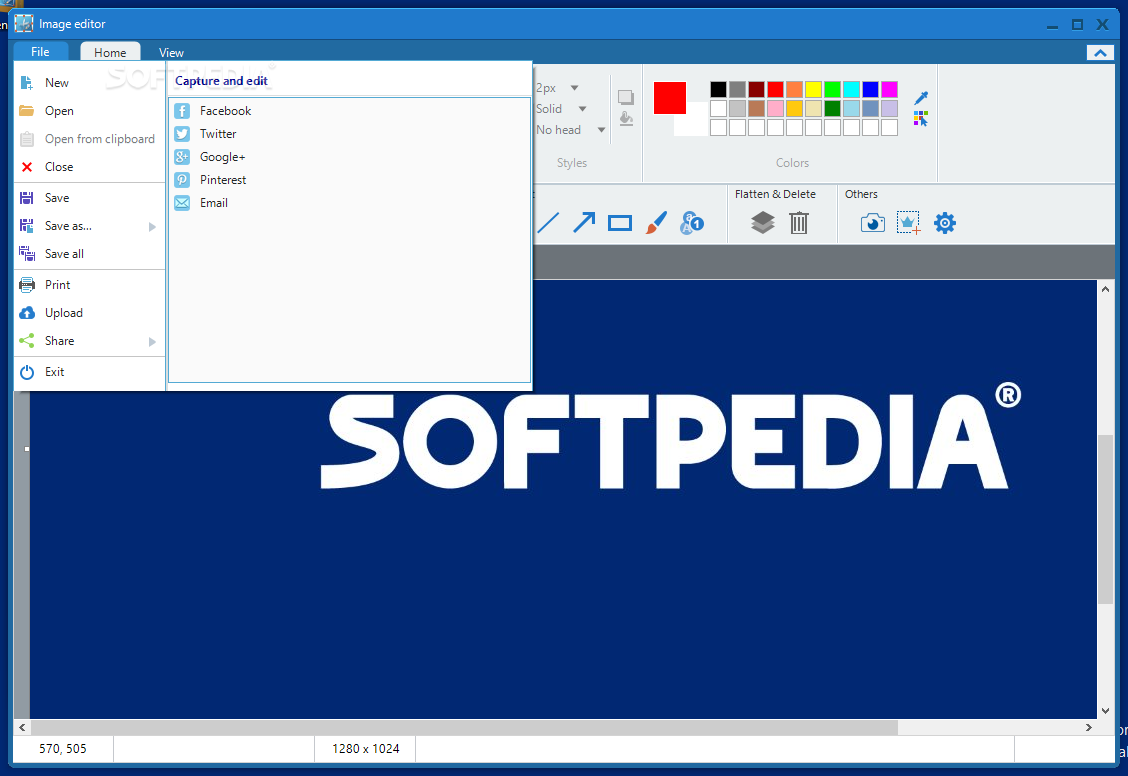The width and height of the screenshot is (1128, 776).
Task: Choose Open from clipboard menu entry
Action: [x=89, y=139]
